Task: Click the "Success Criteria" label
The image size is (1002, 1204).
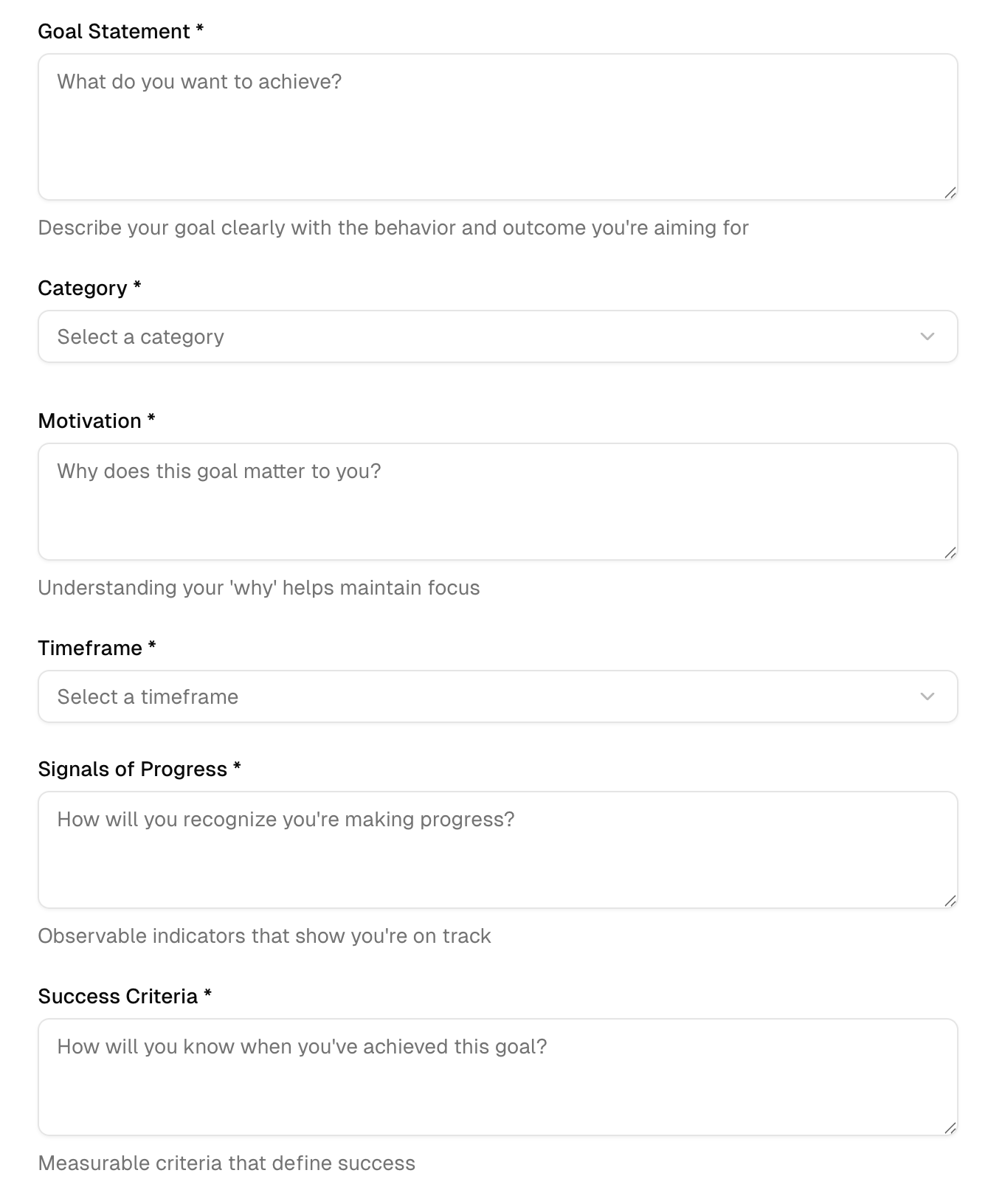Action: point(118,997)
